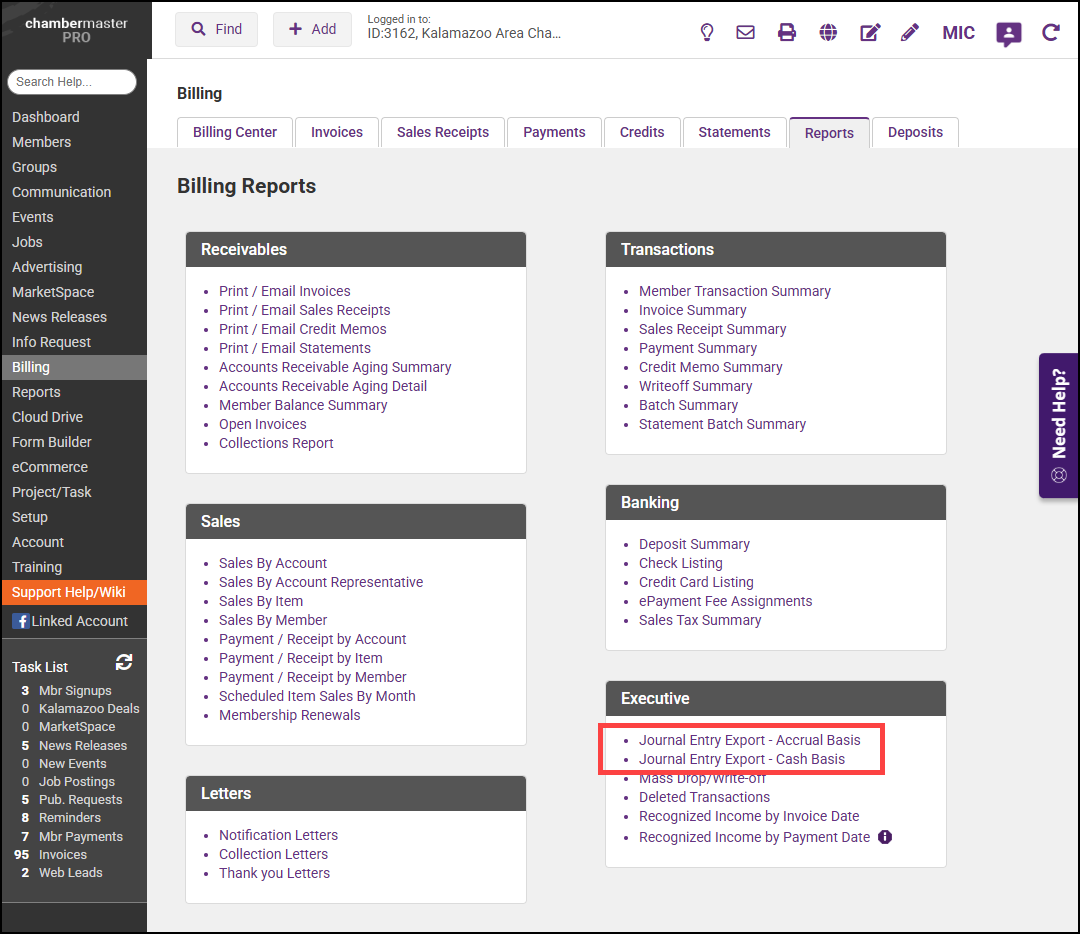
Task: Click info icon beside Recognized Income by Payment Date
Action: [885, 837]
